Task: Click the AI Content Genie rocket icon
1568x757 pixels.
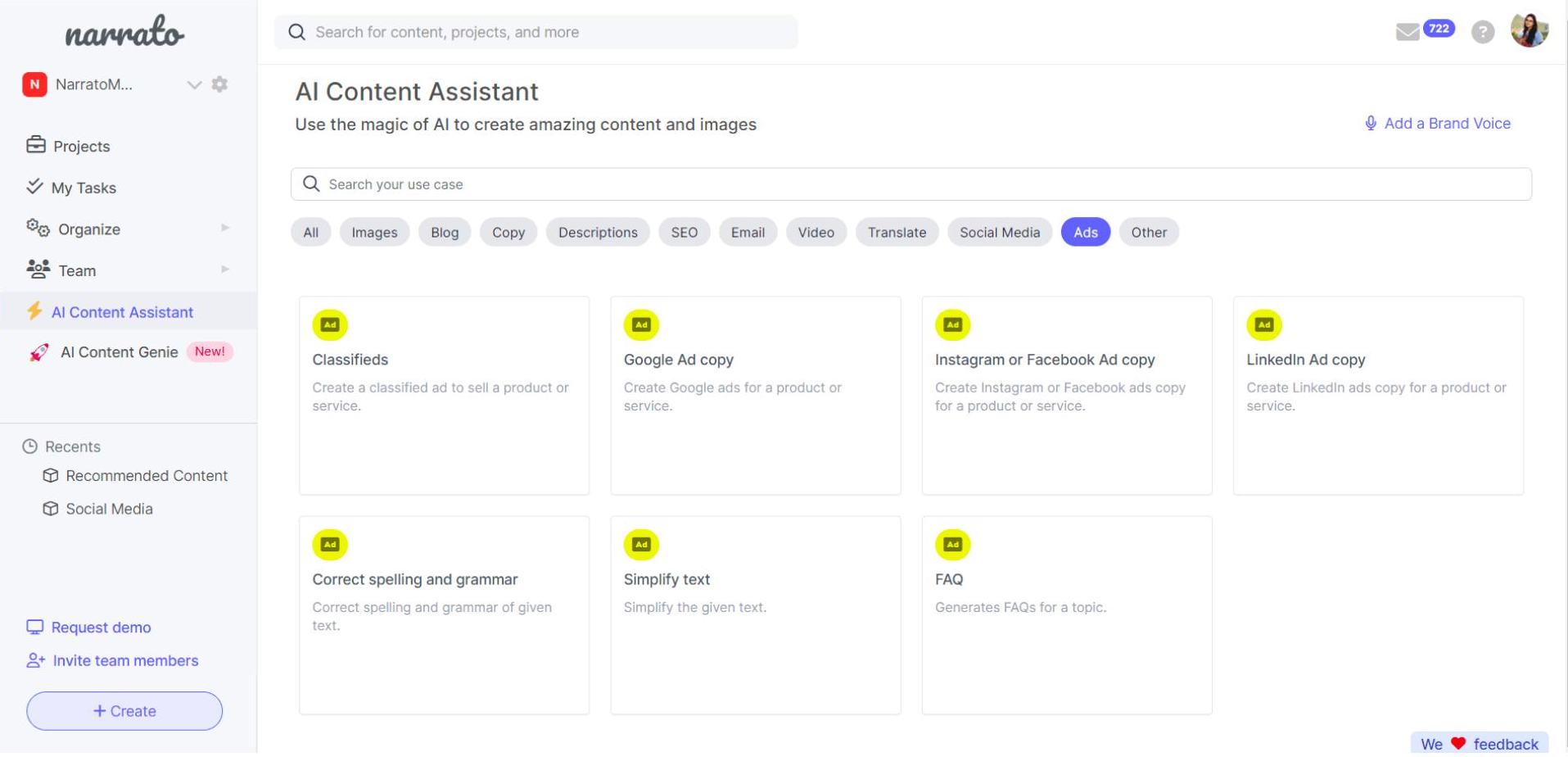Action: point(38,352)
